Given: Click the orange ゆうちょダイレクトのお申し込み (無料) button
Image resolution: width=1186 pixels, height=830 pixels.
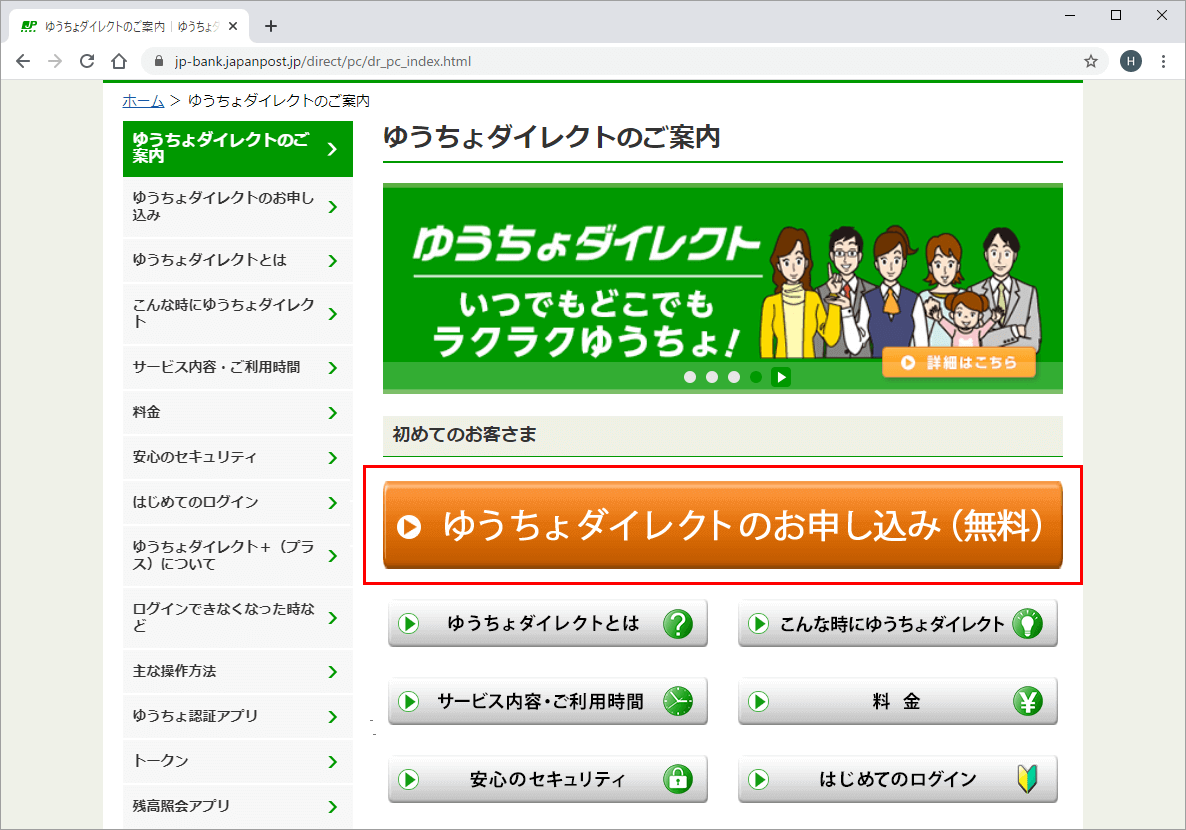Looking at the screenshot, I should pyautogui.click(x=722, y=525).
